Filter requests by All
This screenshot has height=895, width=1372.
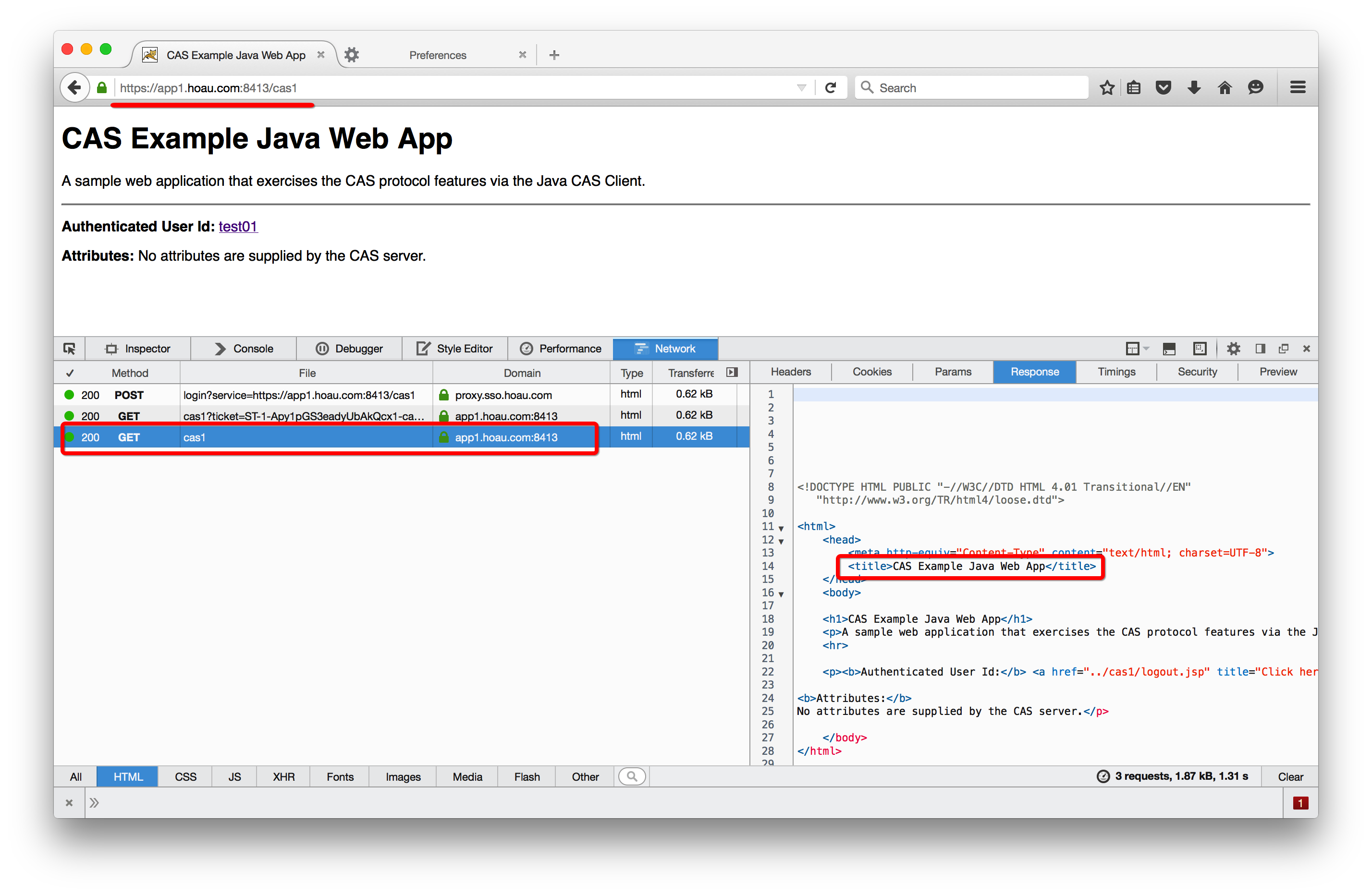pos(75,776)
